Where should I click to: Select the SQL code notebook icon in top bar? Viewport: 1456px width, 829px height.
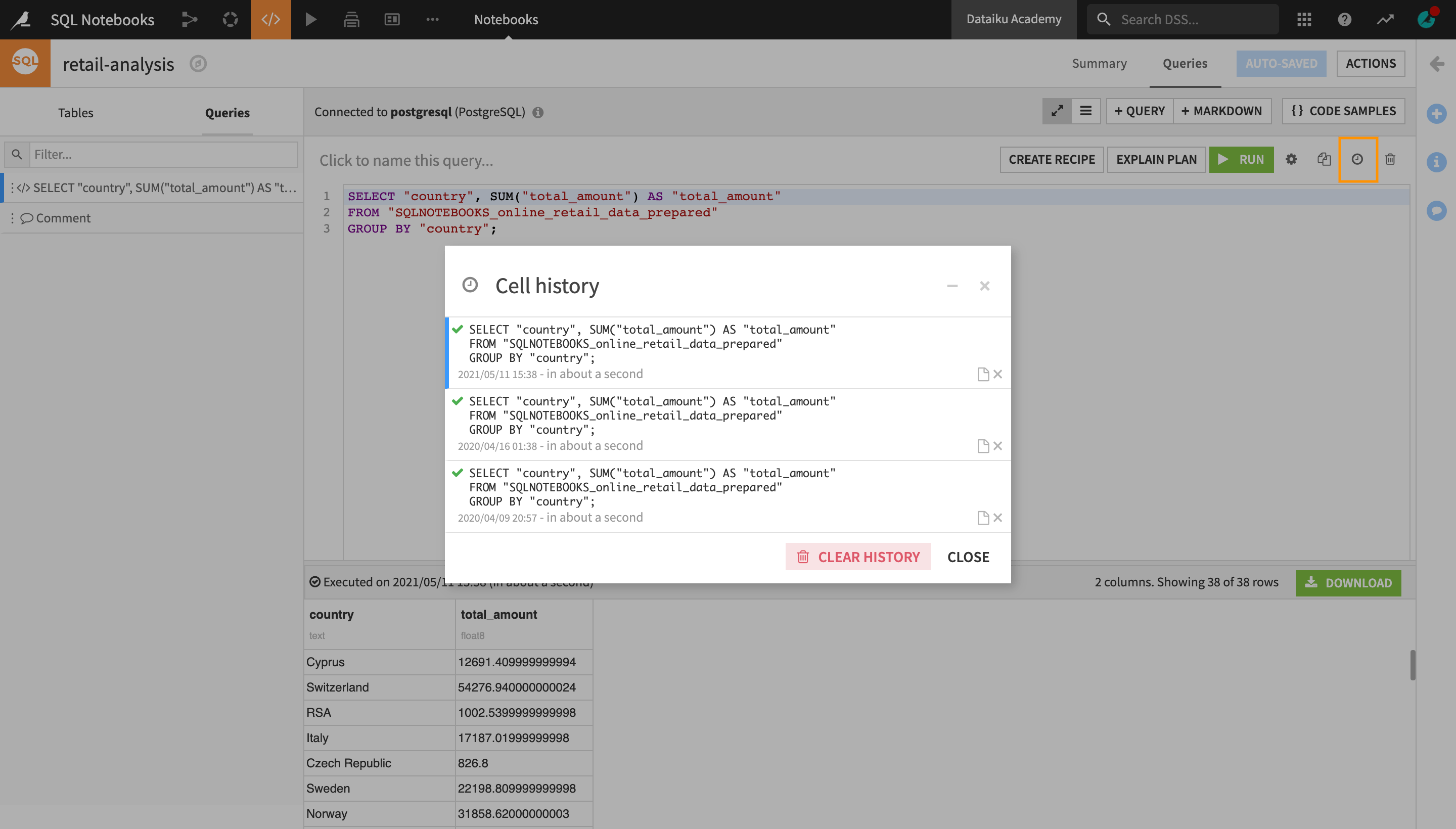click(x=270, y=19)
